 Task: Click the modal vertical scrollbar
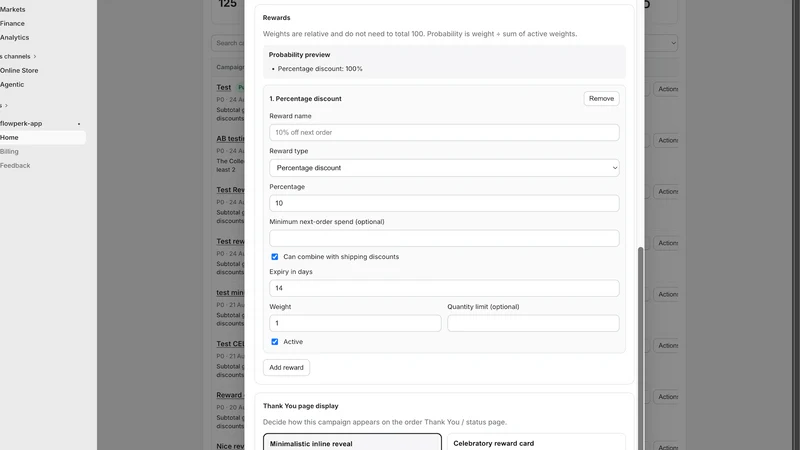[640, 347]
